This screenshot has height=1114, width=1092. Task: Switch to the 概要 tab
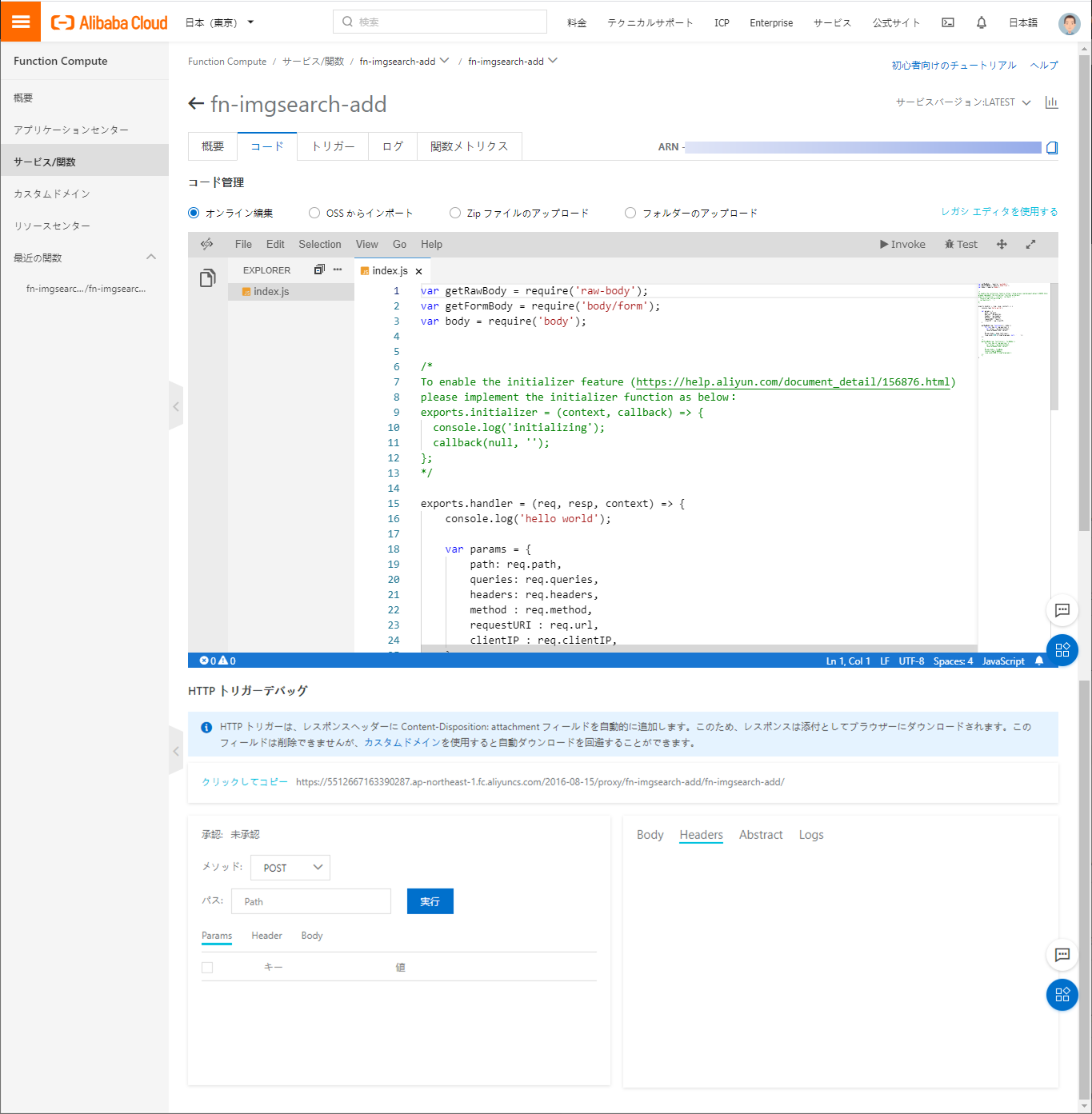tap(213, 146)
